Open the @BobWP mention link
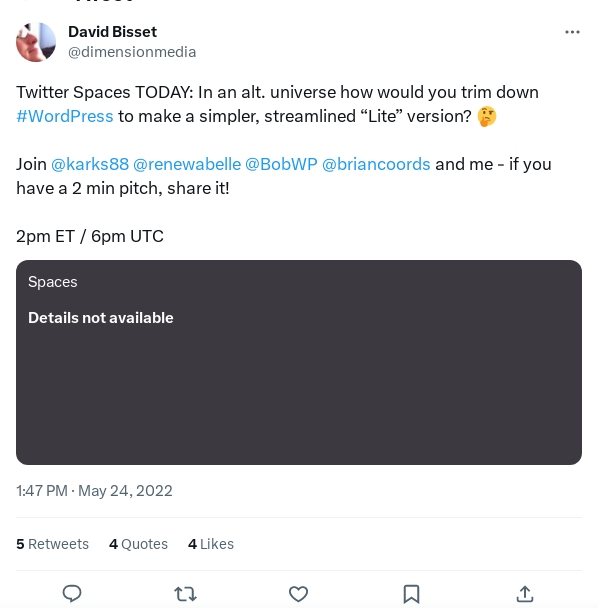The height and width of the screenshot is (608, 598). click(x=282, y=164)
